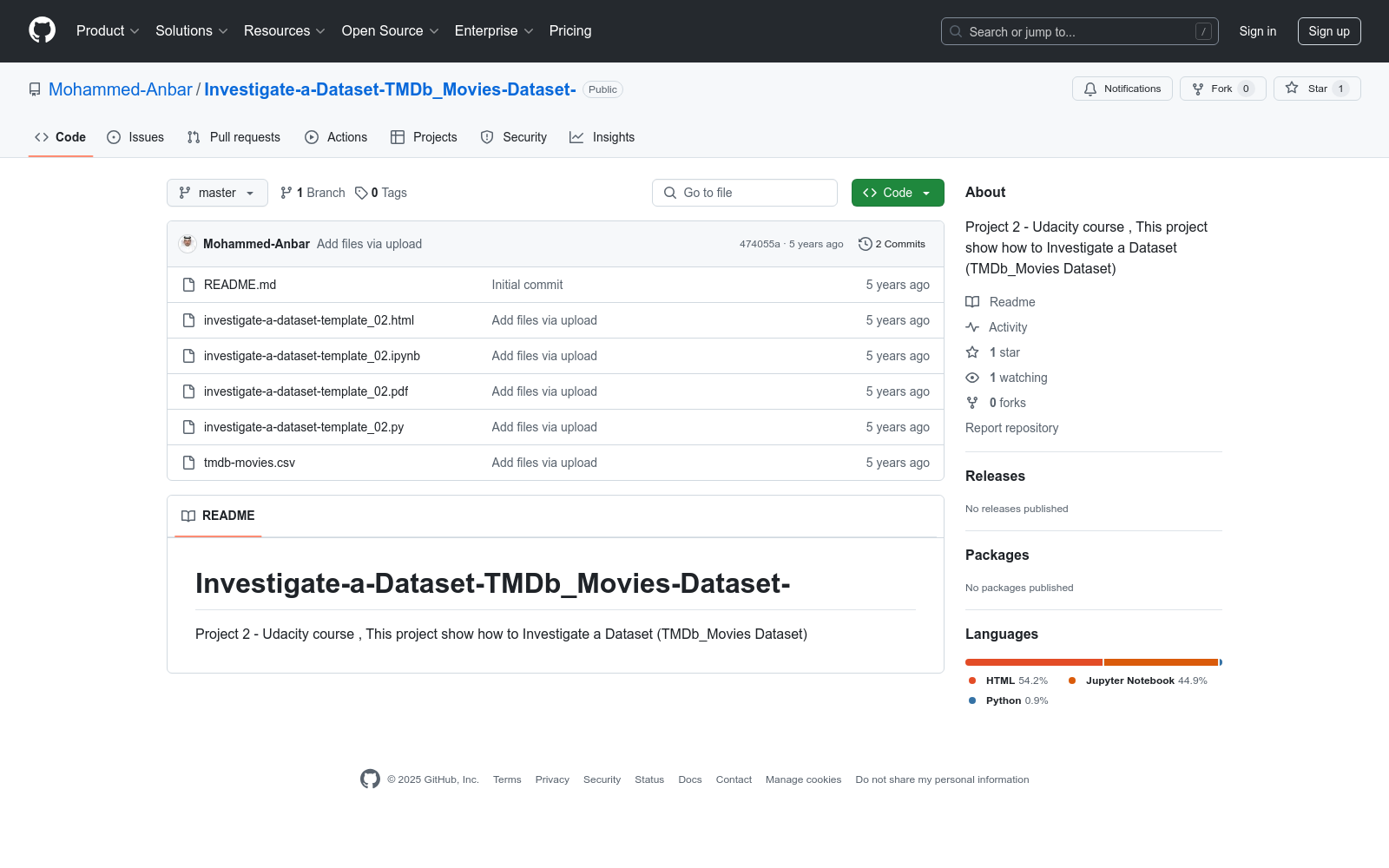Image resolution: width=1389 pixels, height=868 pixels.
Task: Click file icon next to investigate-a-dataset-template_02.html
Action: [188, 320]
